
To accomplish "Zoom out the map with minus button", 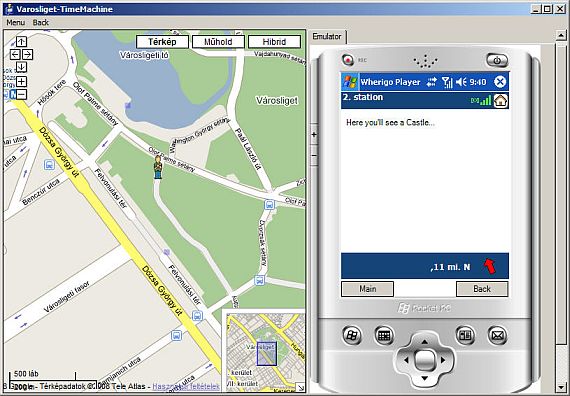I will (x=21, y=95).
